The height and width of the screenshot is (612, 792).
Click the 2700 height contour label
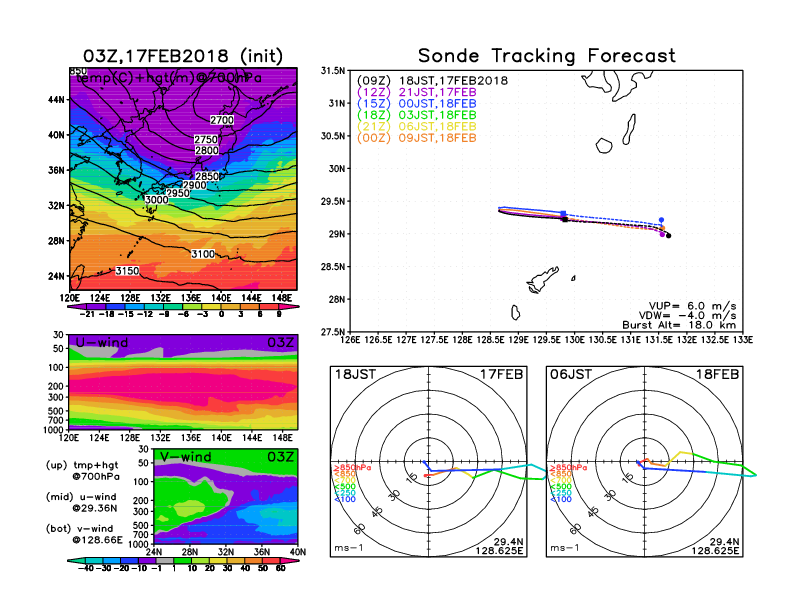pos(222,120)
